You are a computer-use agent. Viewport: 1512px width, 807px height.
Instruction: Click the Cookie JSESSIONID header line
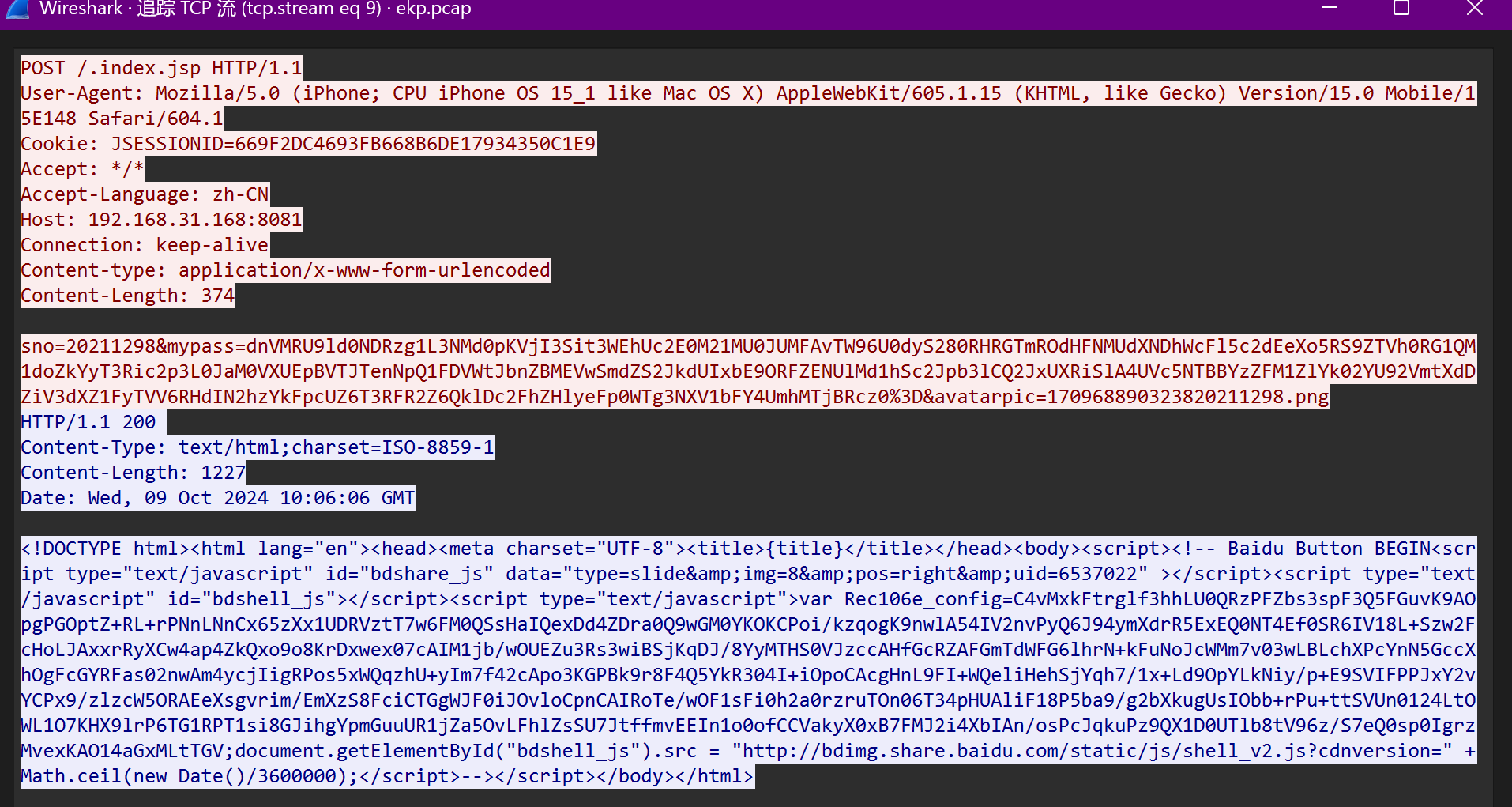308,144
